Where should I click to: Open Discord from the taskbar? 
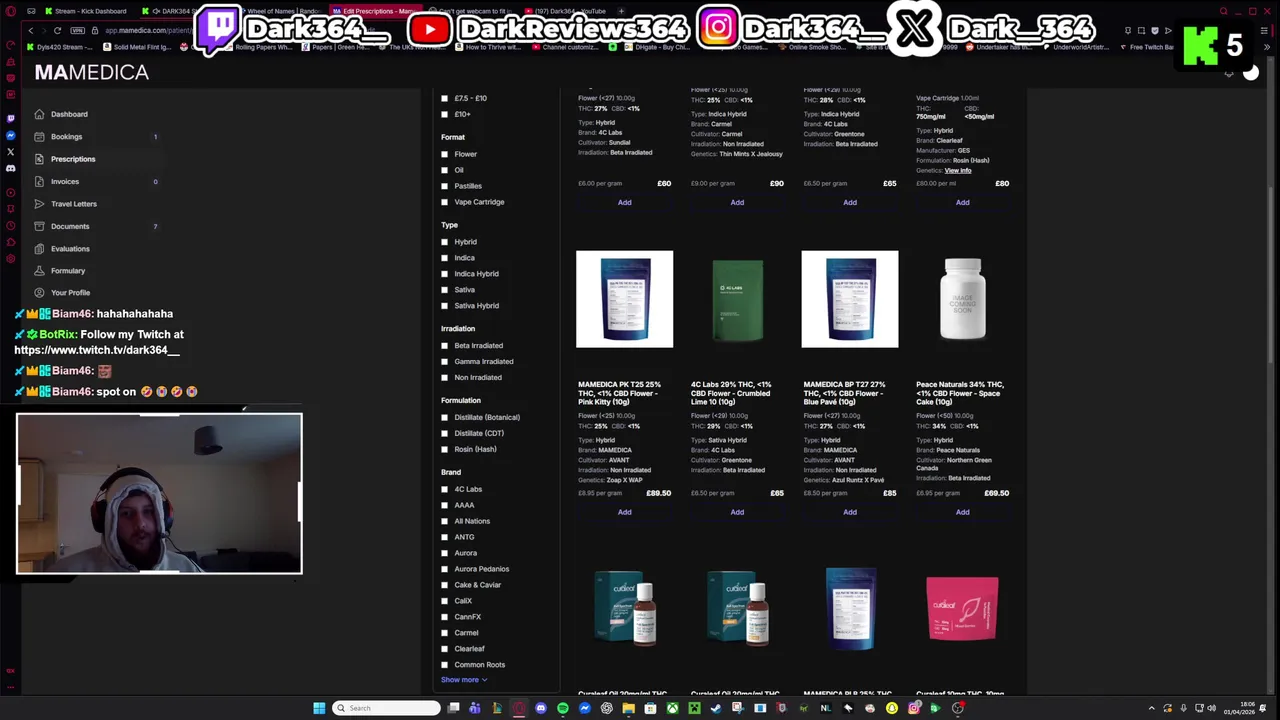tap(541, 708)
